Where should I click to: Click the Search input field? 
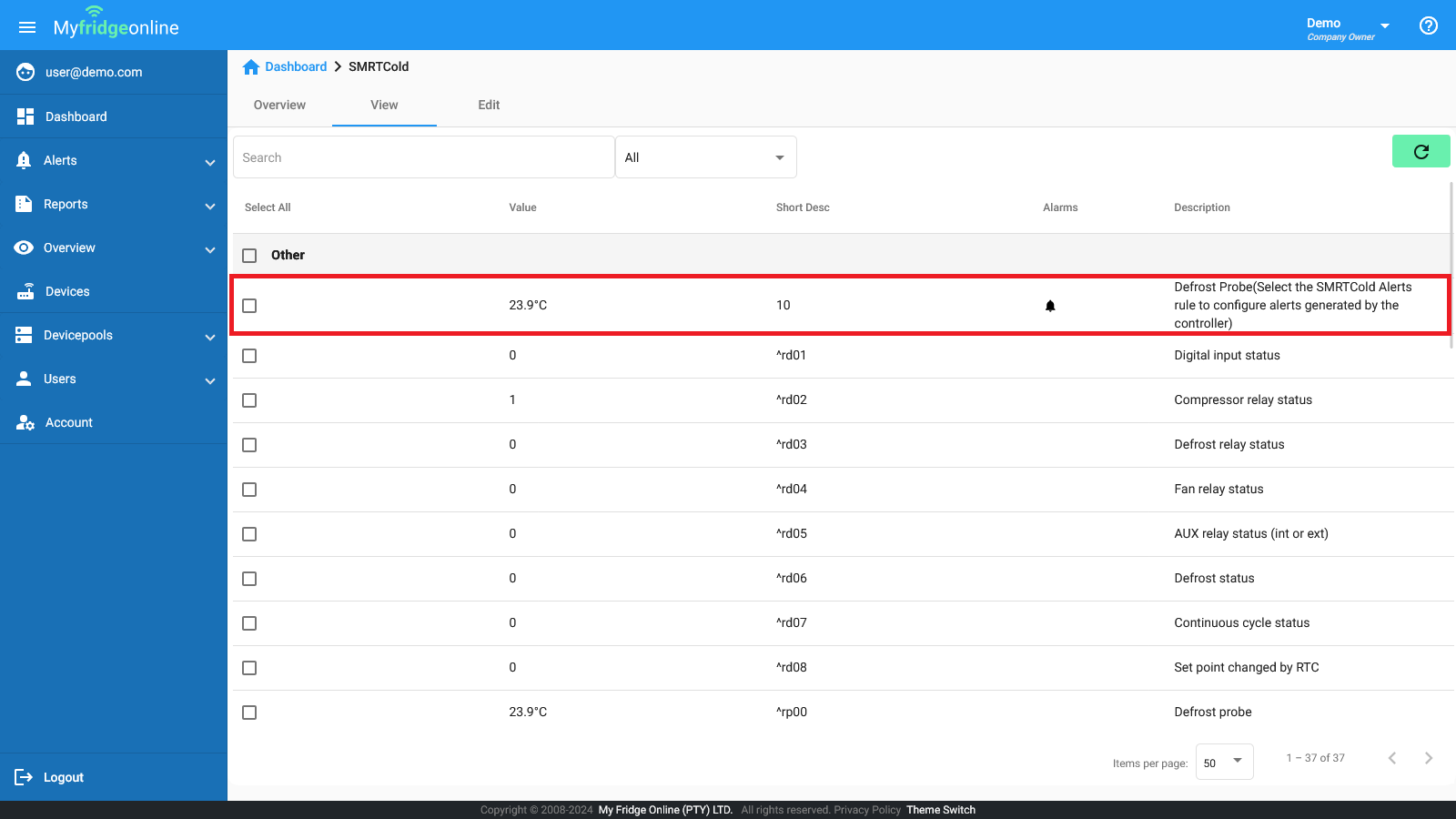coord(424,157)
